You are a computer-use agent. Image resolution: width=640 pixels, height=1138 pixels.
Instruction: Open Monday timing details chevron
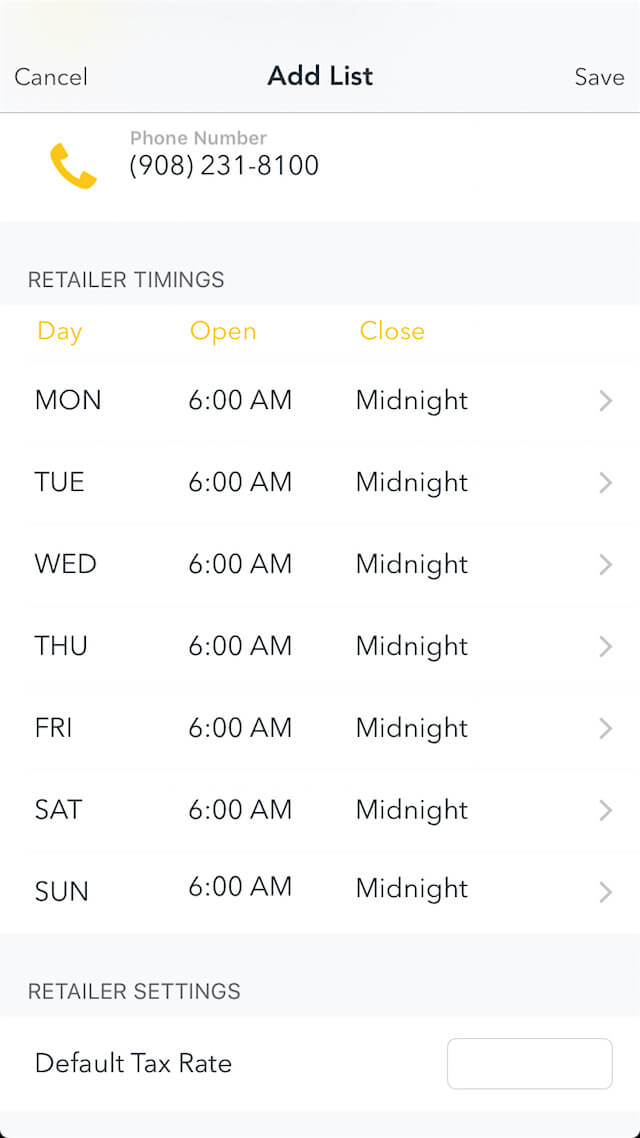(605, 401)
